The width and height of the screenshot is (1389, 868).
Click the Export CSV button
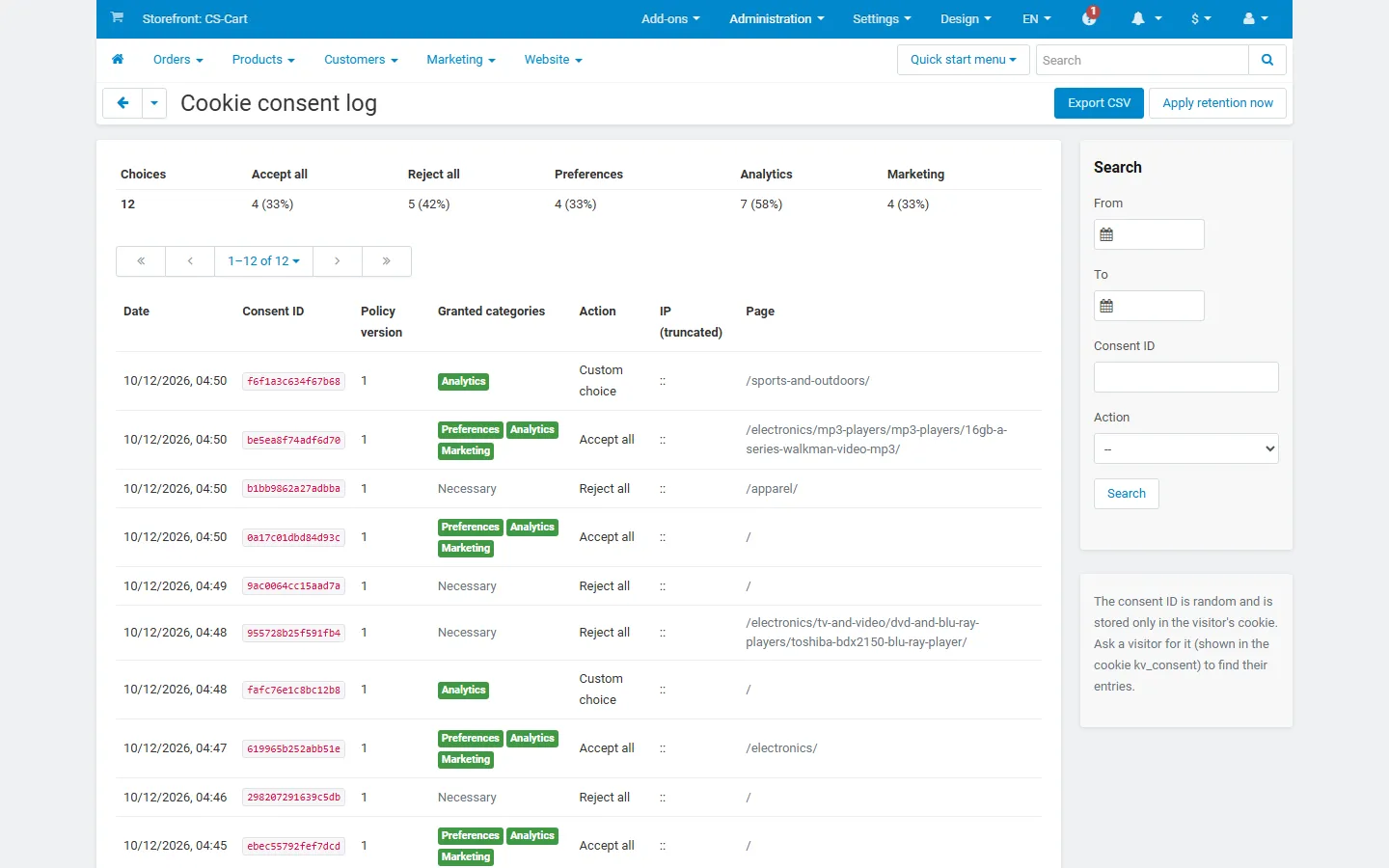click(1099, 103)
